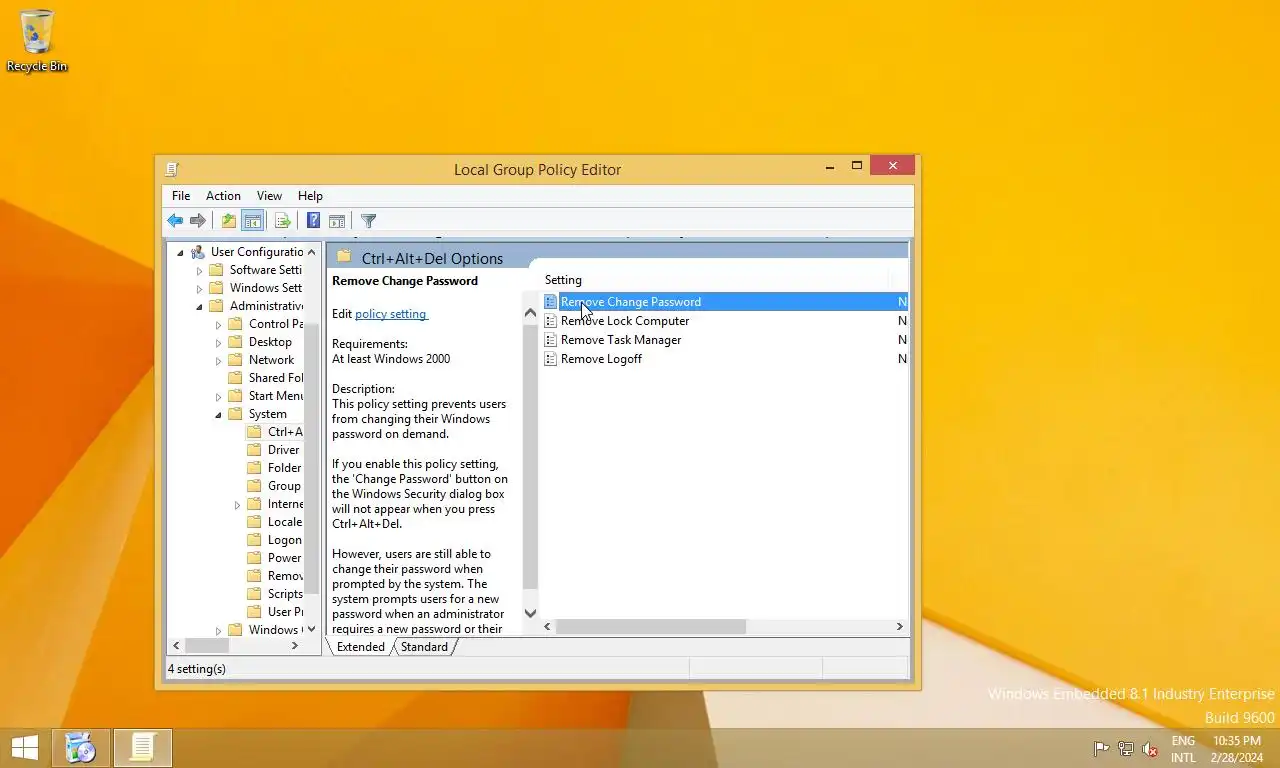
Task: Expand the Internet tree node under System
Action: click(x=237, y=504)
